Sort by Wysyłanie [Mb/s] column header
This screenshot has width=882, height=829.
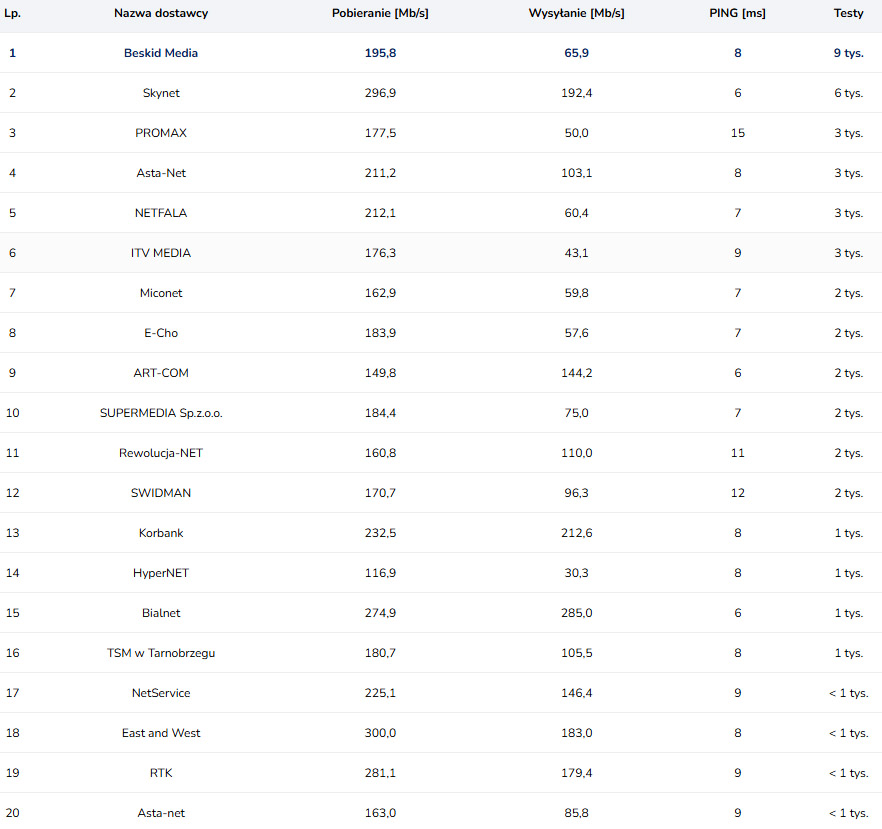coord(577,13)
